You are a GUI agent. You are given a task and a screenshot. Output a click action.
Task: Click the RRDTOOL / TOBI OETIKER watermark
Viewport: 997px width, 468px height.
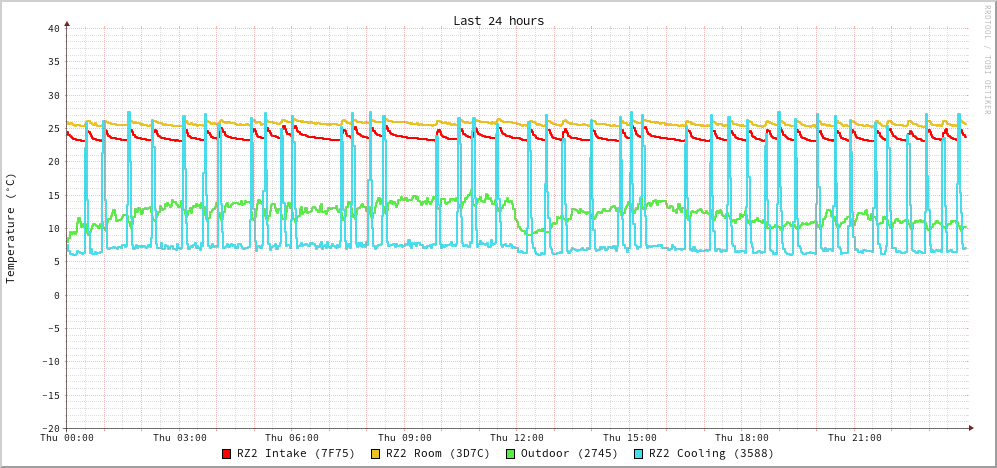[x=987, y=60]
